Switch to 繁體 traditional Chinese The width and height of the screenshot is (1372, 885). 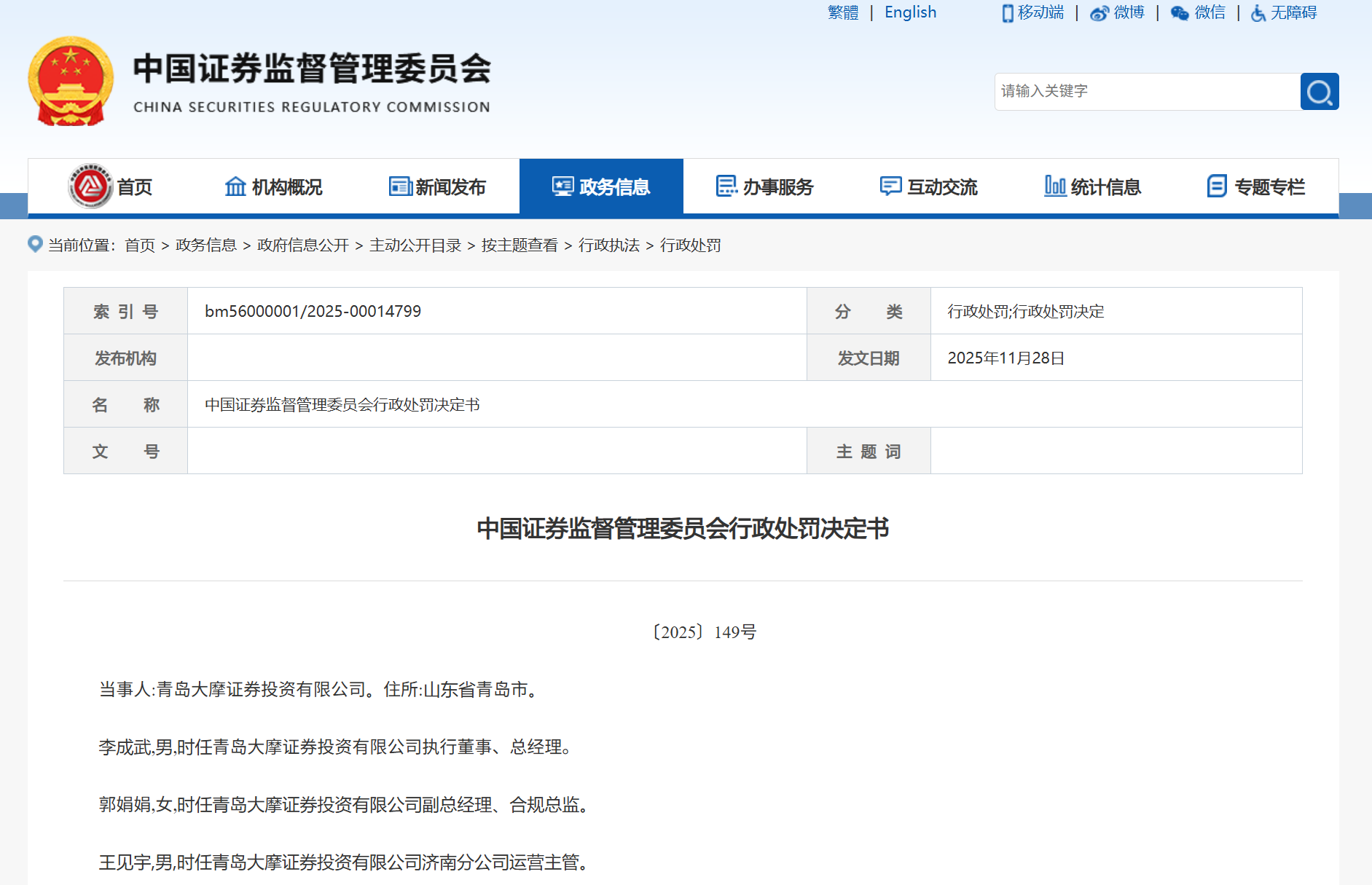tap(843, 12)
